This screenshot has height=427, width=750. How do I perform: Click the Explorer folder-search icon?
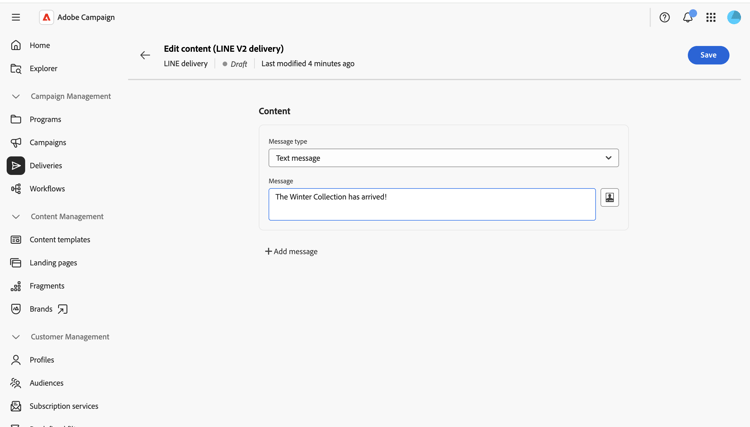(16, 68)
